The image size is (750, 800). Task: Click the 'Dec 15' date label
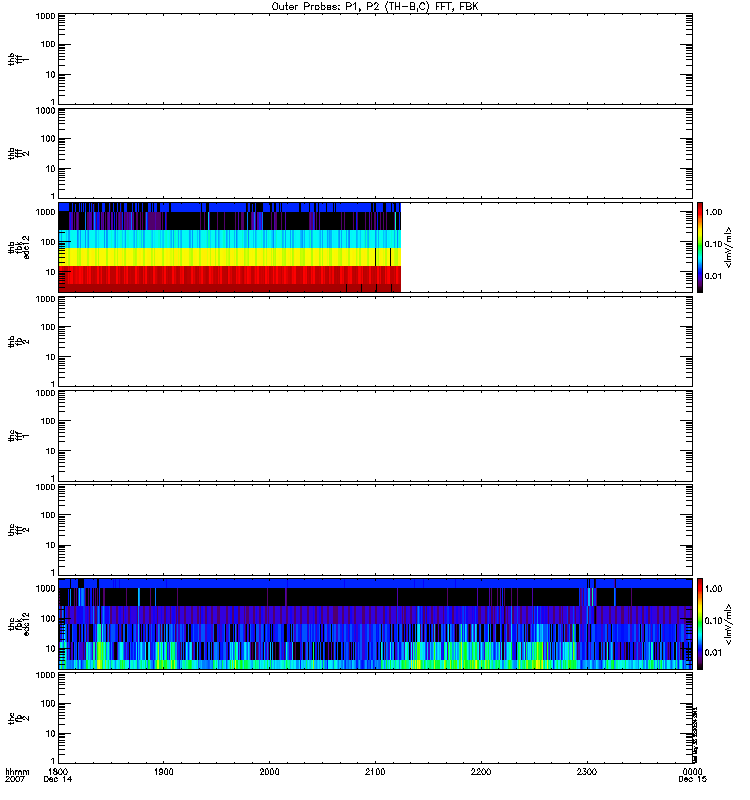tap(692, 780)
